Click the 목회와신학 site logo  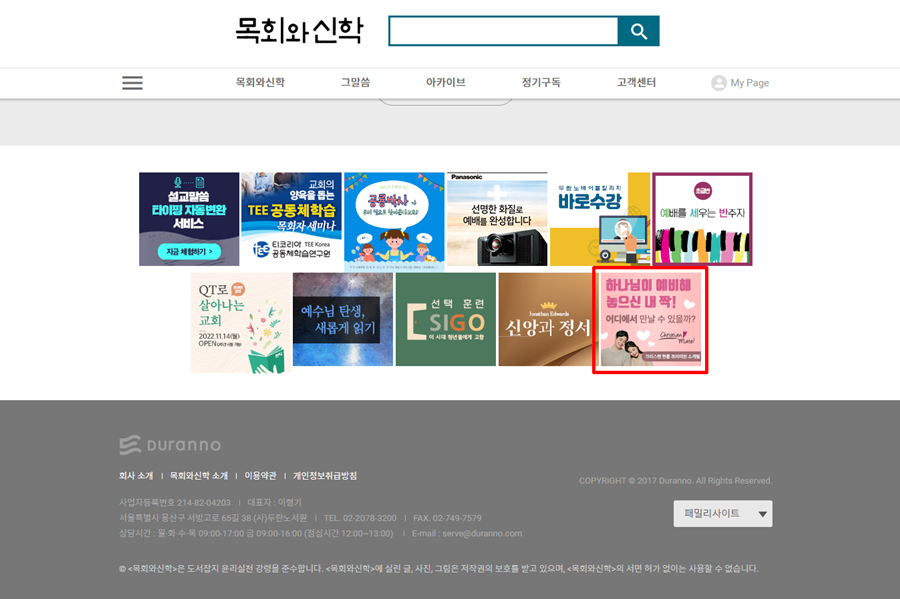point(299,30)
